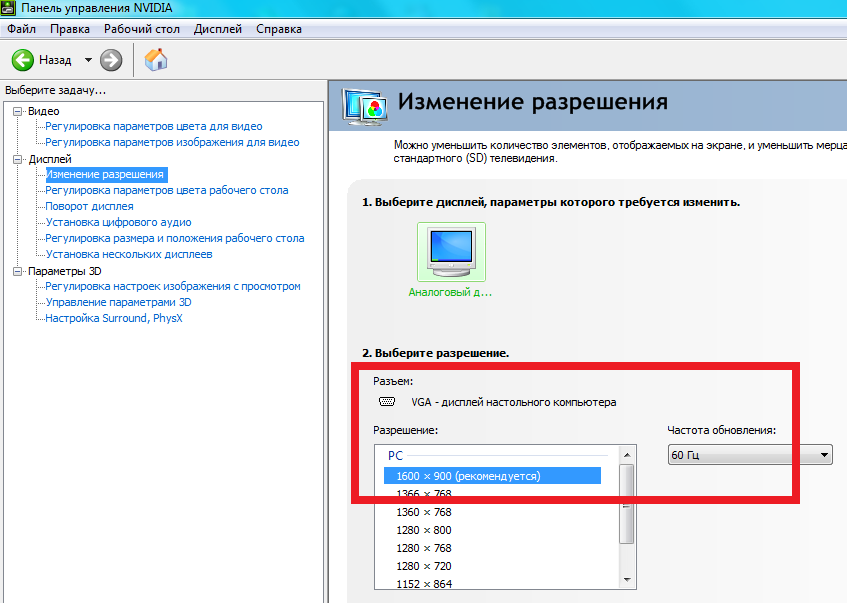This screenshot has width=847, height=603.
Task: Open the Справка menu
Action: click(x=279, y=29)
